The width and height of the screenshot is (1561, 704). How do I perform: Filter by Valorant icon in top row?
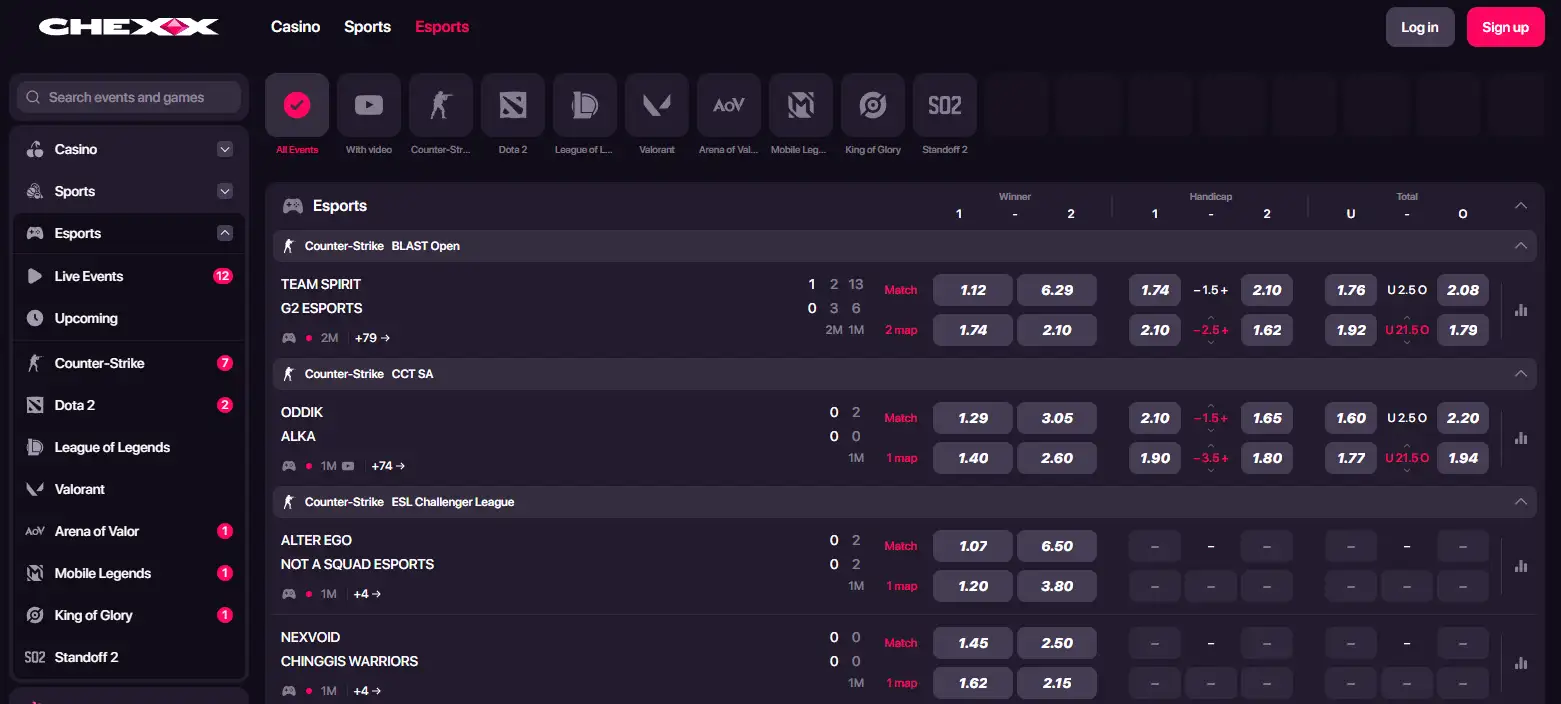tap(657, 105)
